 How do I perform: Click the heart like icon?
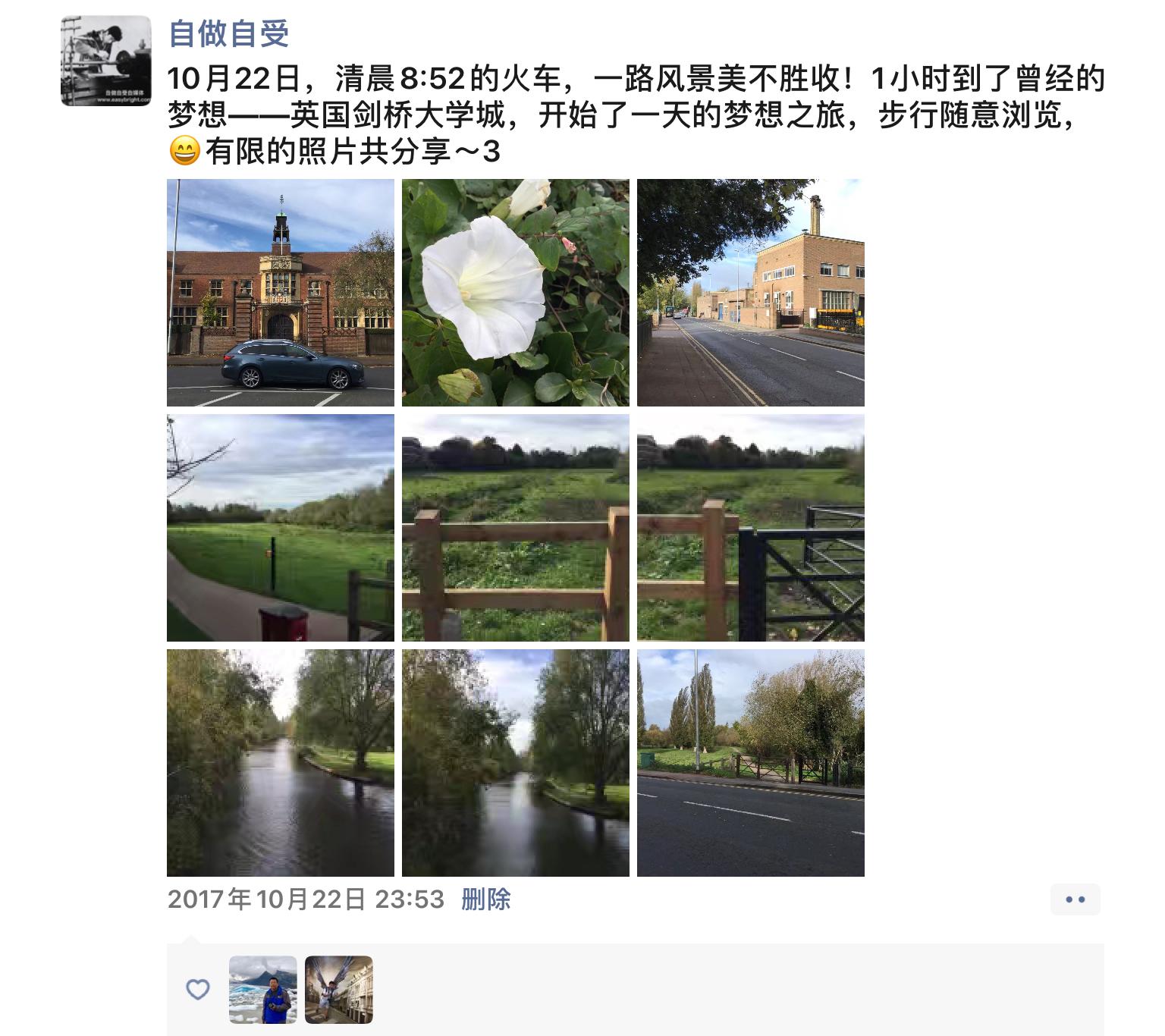point(198,989)
